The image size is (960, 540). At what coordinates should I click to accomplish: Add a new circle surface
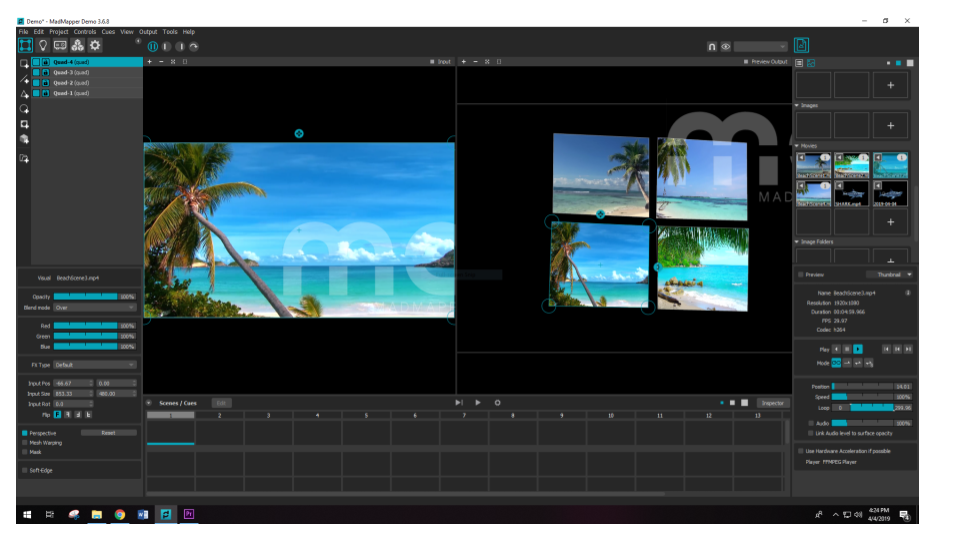click(24, 109)
